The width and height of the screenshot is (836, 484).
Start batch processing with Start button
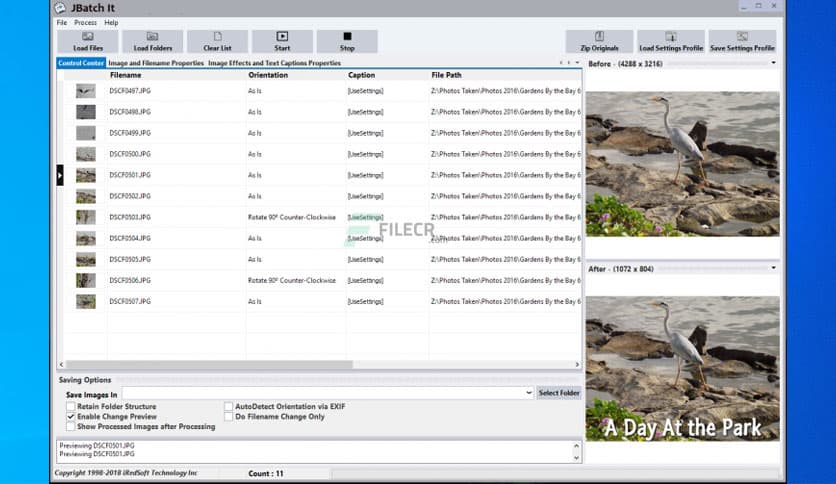[283, 42]
